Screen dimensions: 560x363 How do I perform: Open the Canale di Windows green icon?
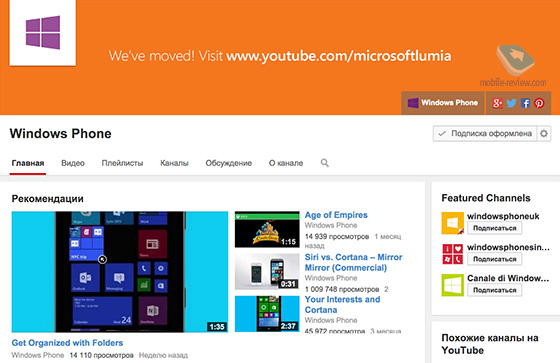coord(452,285)
